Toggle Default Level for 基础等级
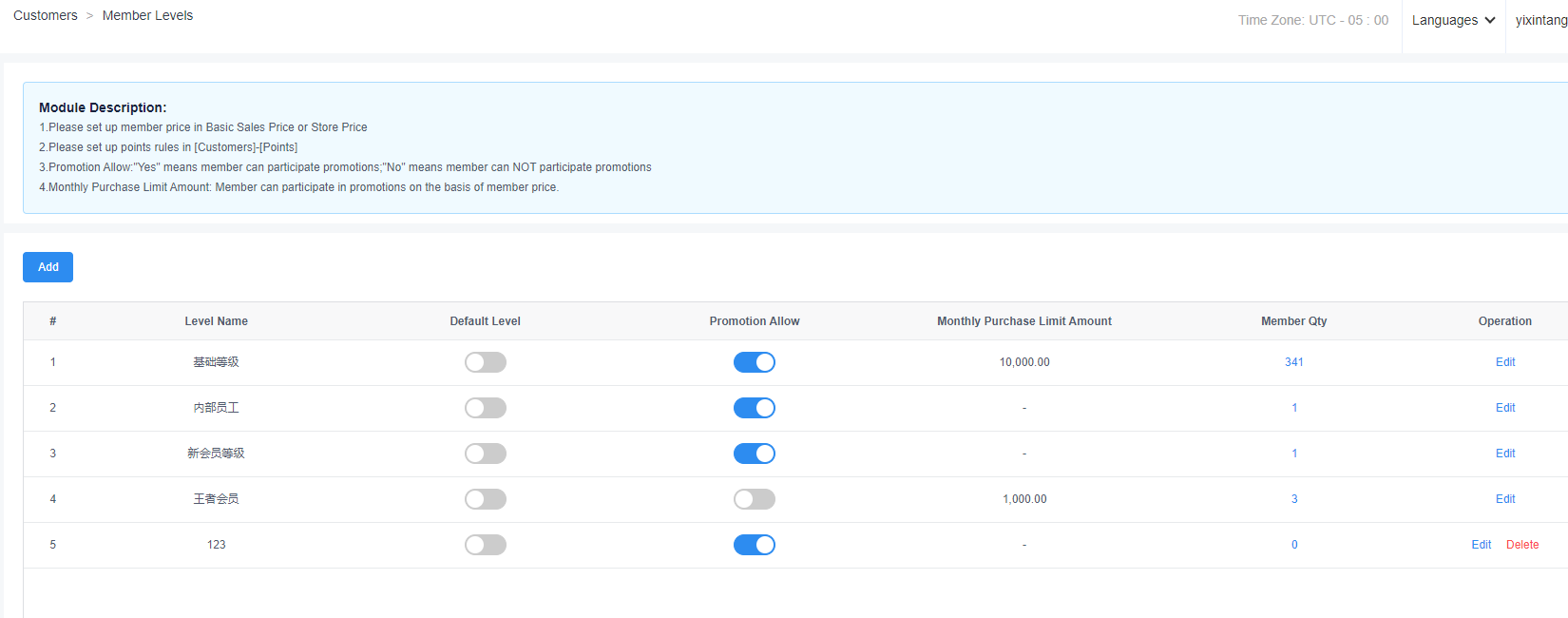 tap(485, 362)
